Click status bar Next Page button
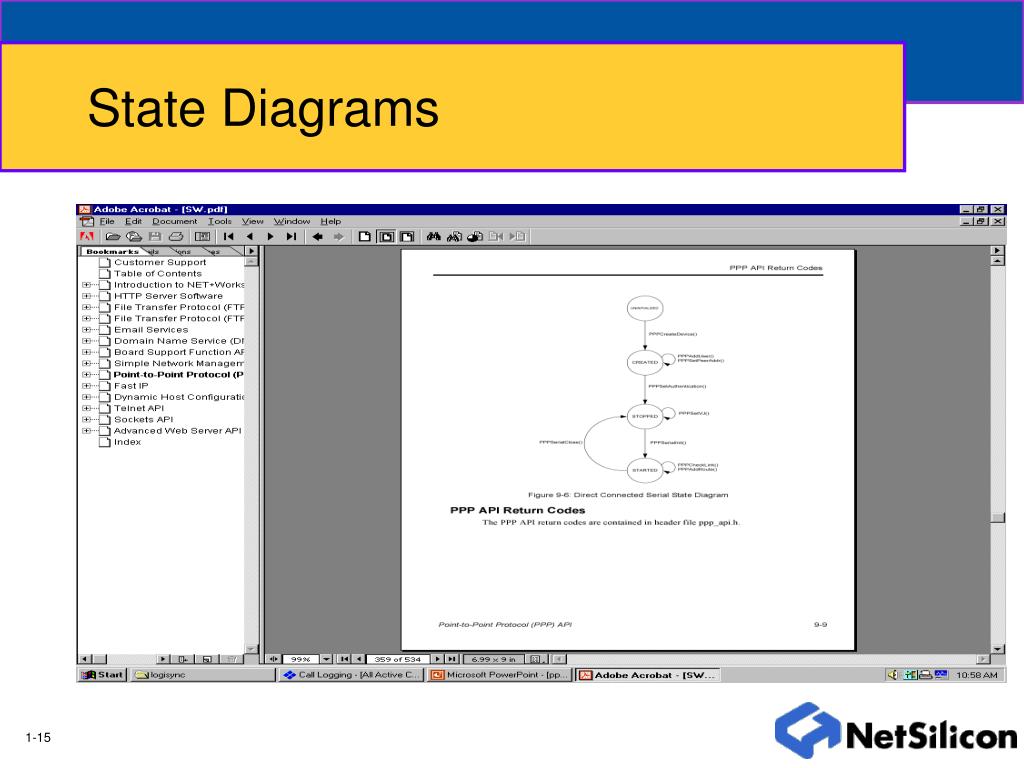Image resolution: width=1024 pixels, height=768 pixels. click(x=438, y=659)
